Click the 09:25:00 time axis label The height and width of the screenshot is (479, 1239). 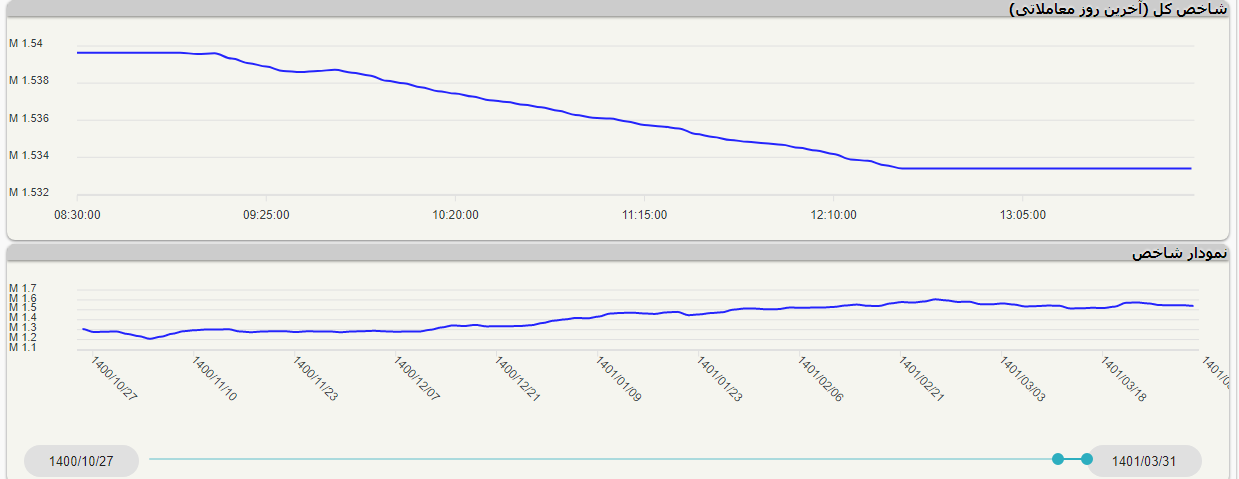coord(266,214)
